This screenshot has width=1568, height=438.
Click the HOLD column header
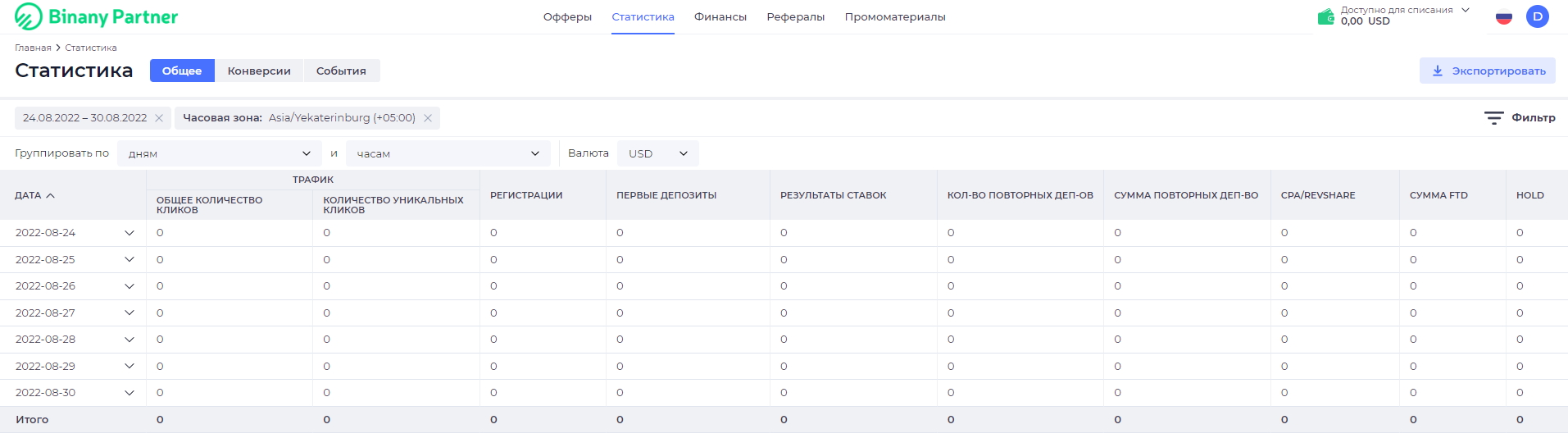(1530, 195)
